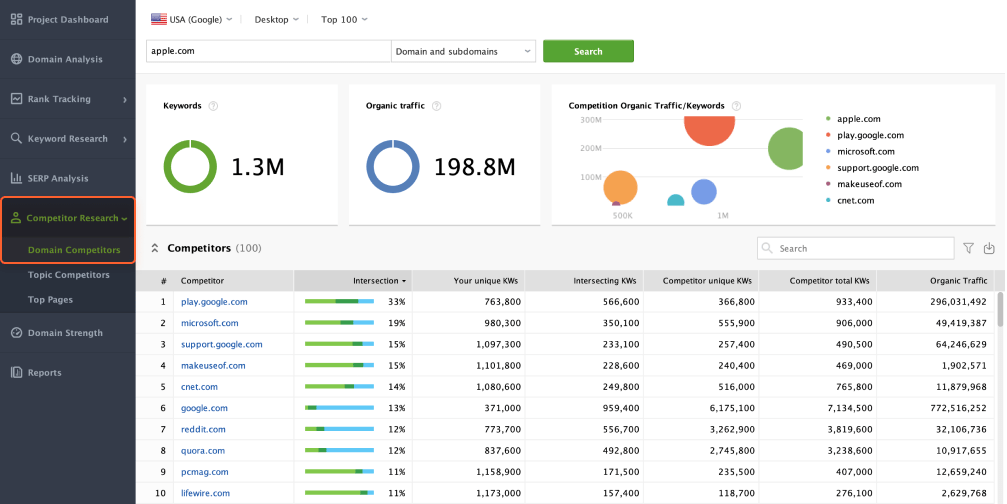Open Top Pages submenu item

tap(50, 300)
